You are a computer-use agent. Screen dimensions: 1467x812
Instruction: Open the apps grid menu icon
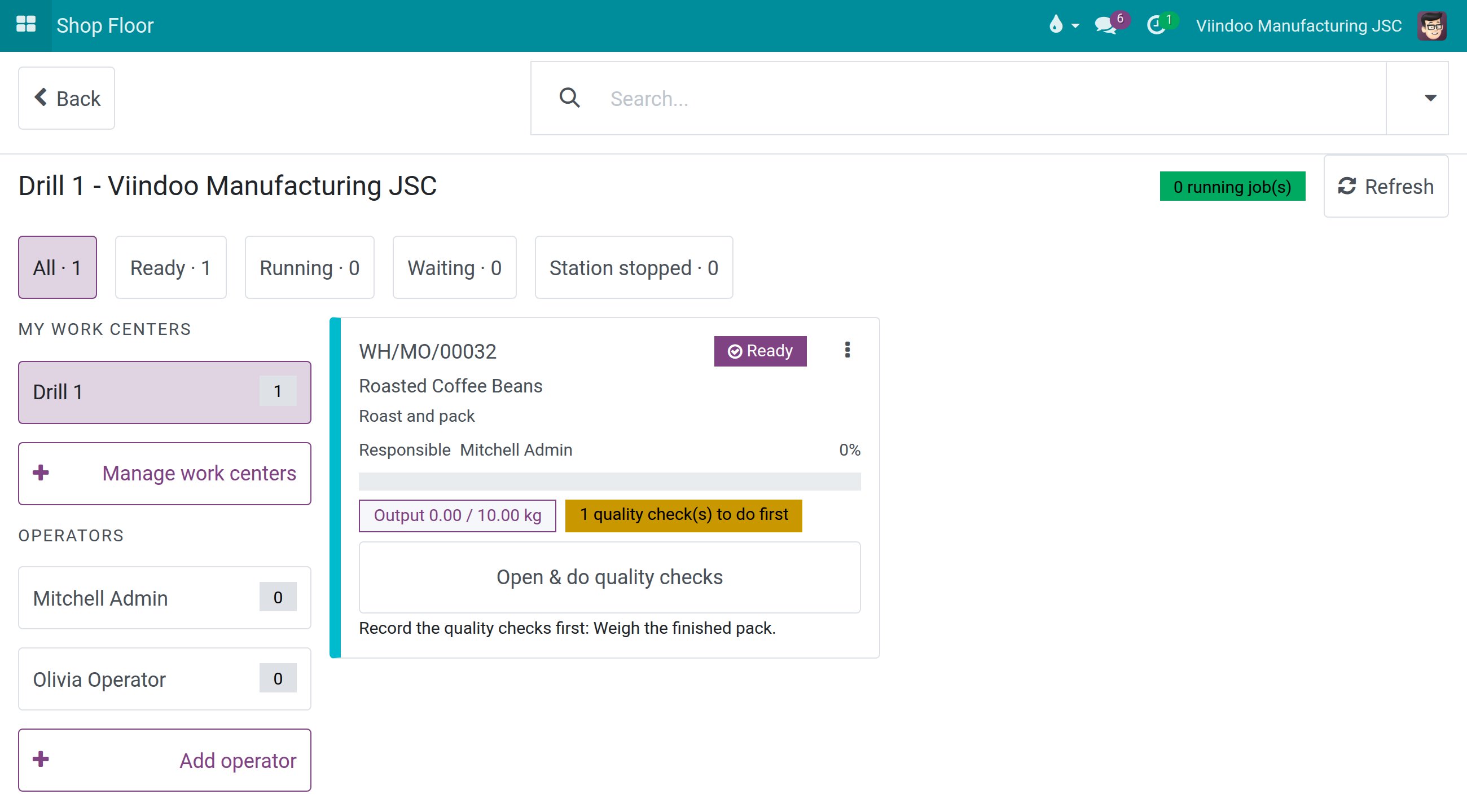pos(25,25)
